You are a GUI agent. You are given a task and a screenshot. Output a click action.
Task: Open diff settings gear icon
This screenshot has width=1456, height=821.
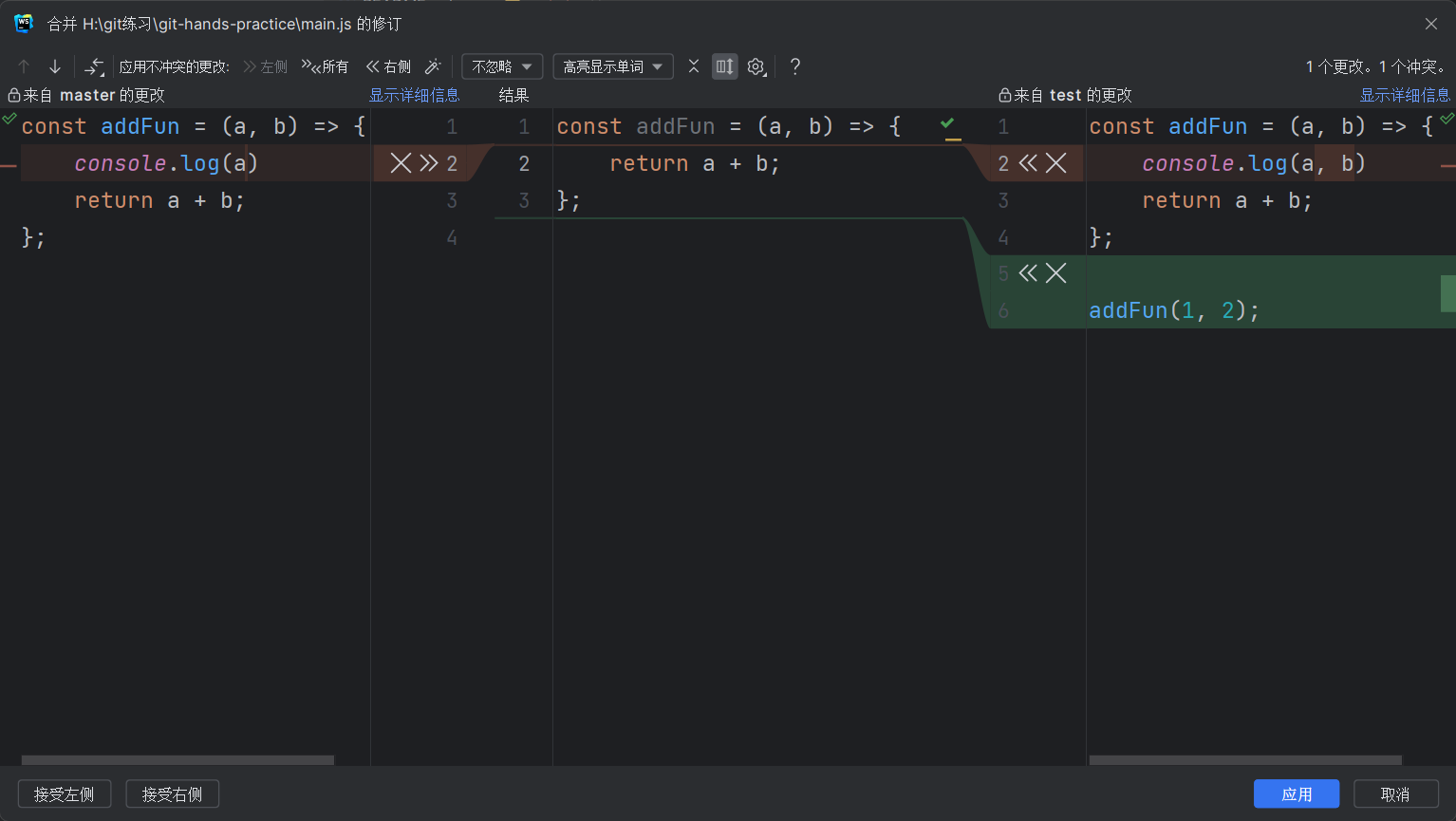[756, 66]
